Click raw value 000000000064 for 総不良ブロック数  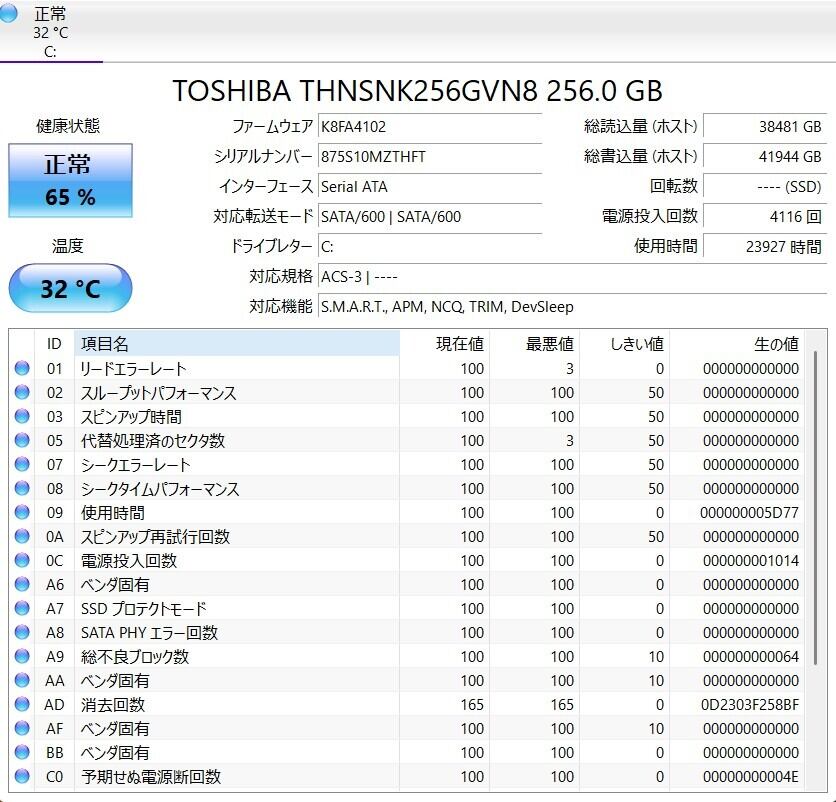point(751,656)
